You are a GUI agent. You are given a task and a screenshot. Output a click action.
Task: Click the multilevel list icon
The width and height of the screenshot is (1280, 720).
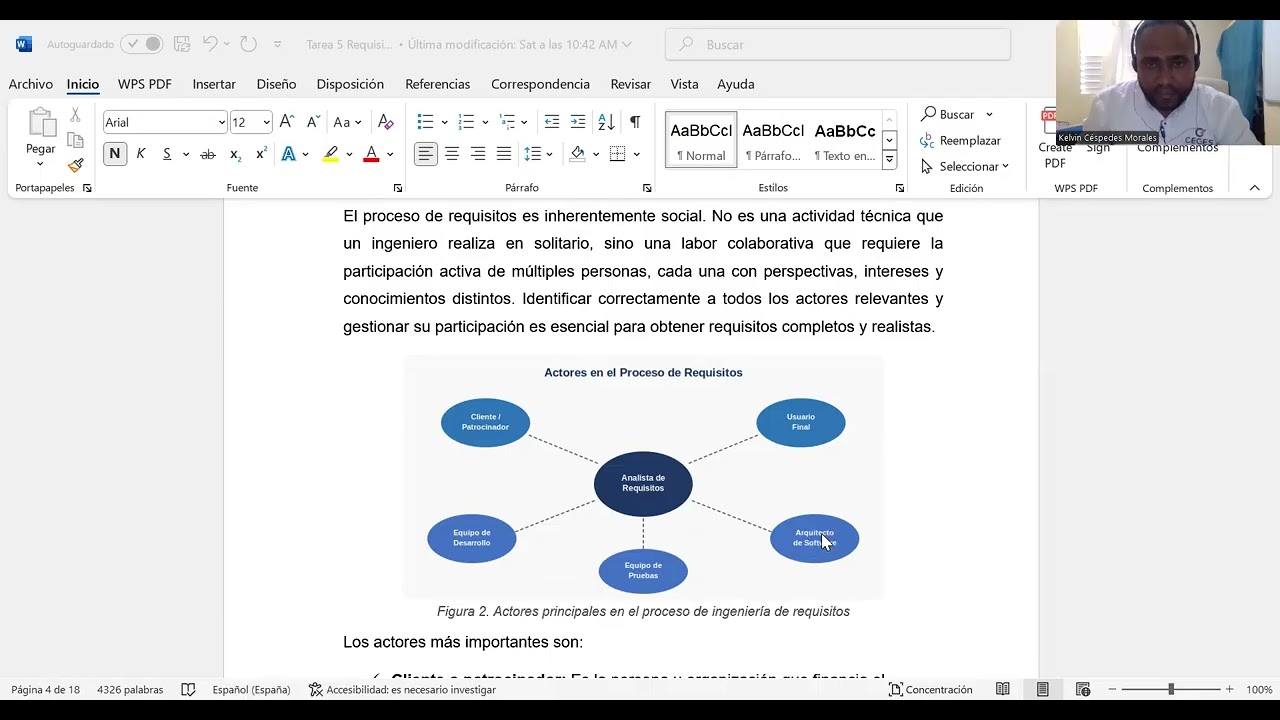507,122
